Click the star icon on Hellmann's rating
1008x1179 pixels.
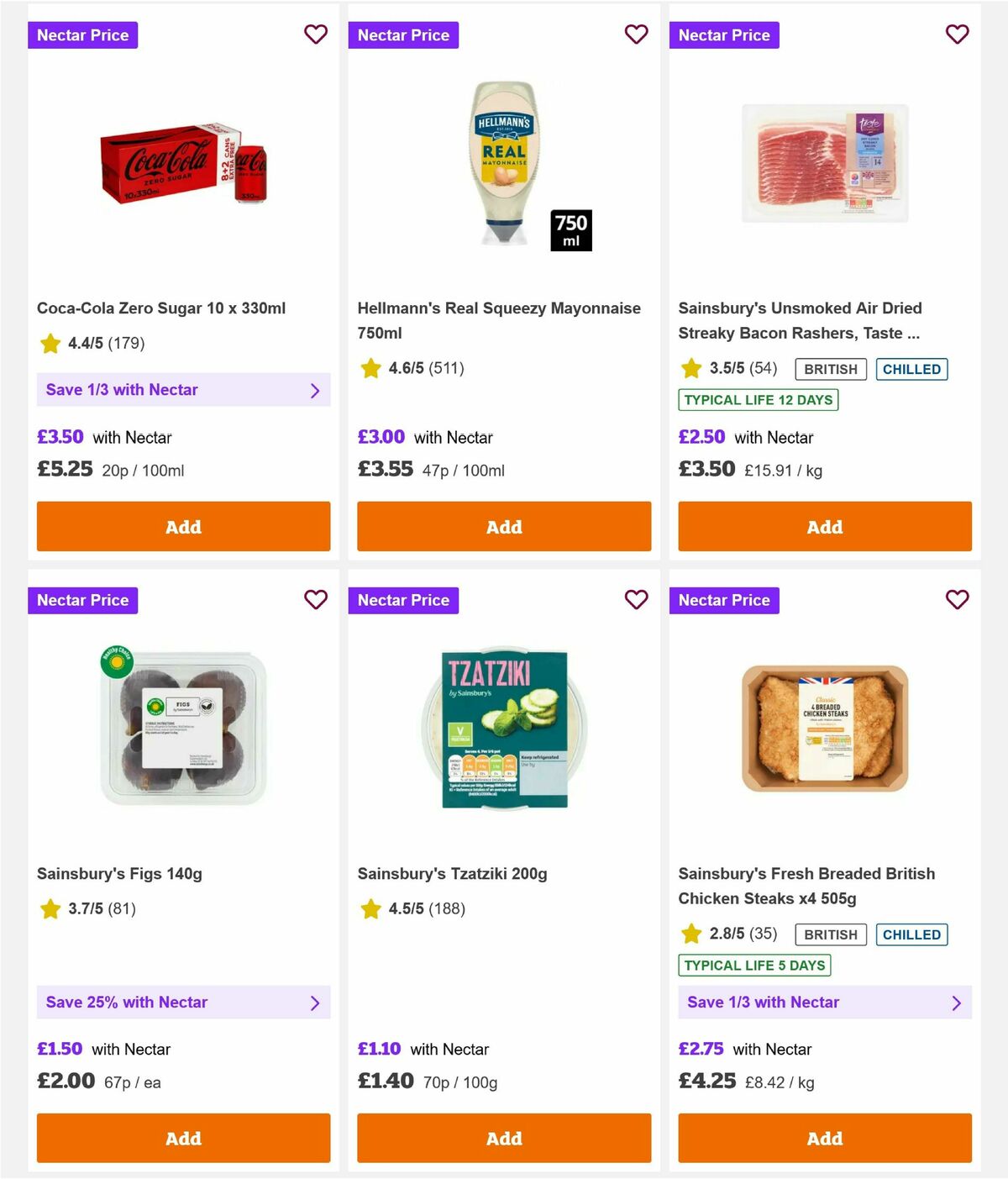click(x=370, y=367)
